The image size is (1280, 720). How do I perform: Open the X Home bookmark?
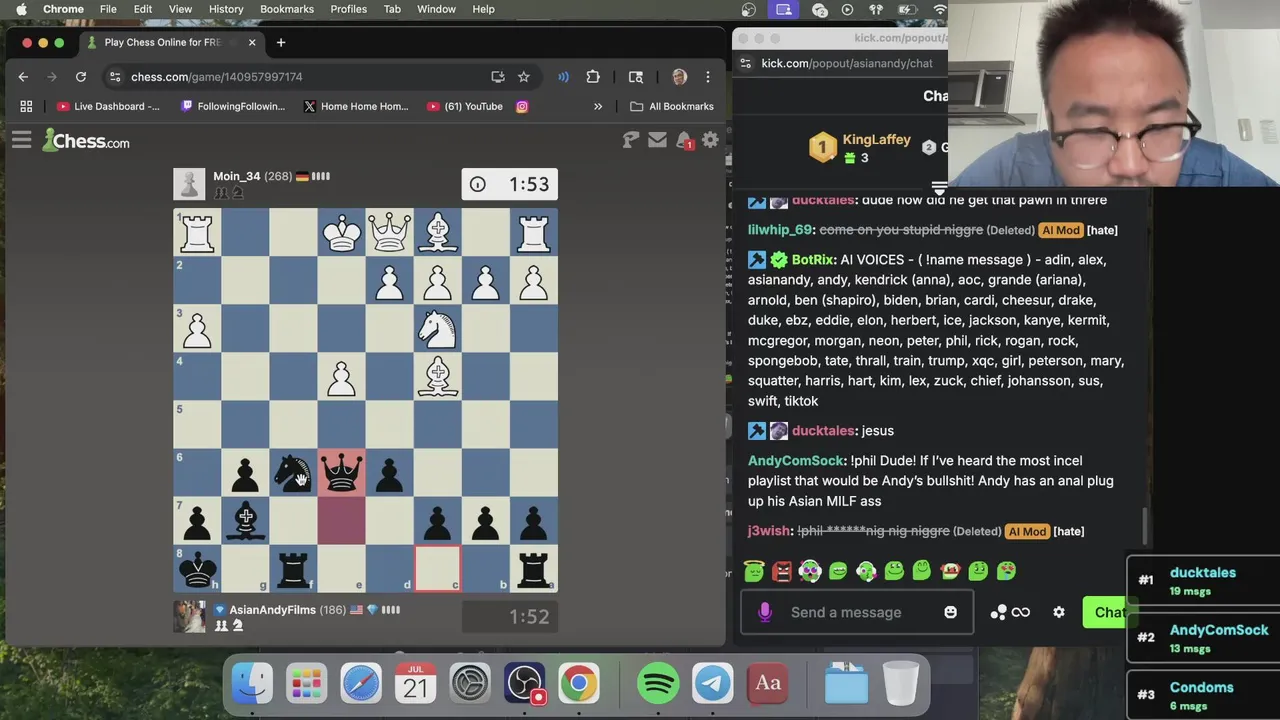tap(356, 106)
